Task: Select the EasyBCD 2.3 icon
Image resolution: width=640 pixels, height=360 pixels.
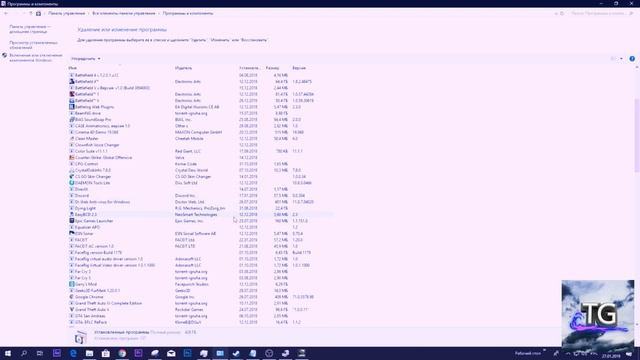Action: coord(71,214)
